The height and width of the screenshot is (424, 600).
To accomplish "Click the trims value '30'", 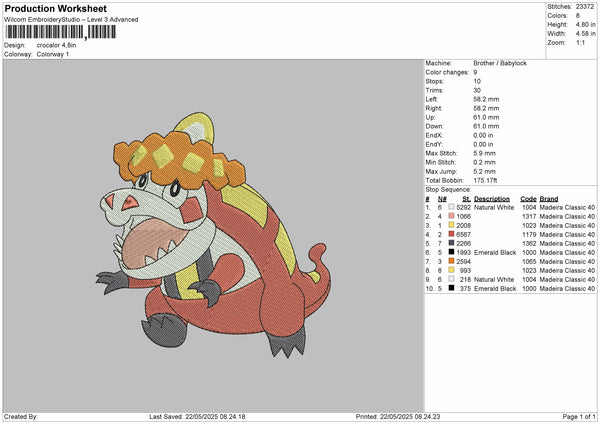I will (x=477, y=90).
